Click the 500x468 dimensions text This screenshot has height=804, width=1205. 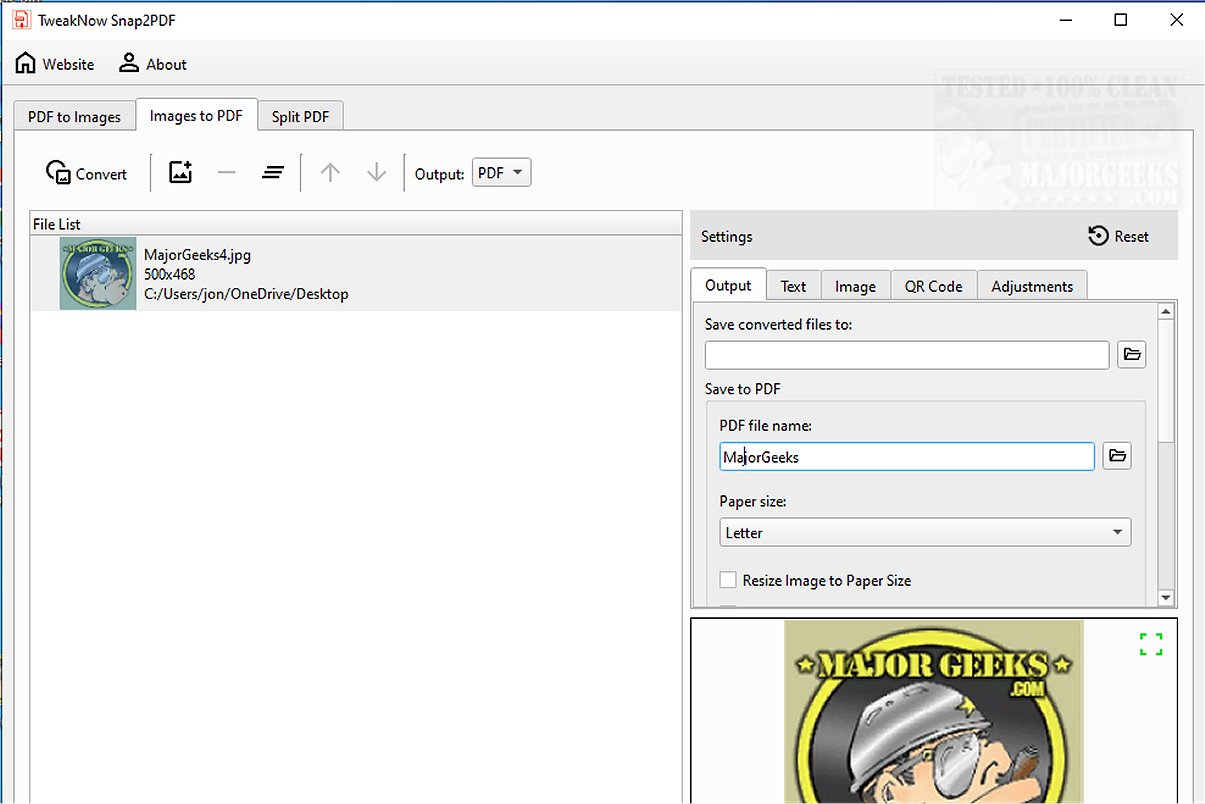coord(169,274)
